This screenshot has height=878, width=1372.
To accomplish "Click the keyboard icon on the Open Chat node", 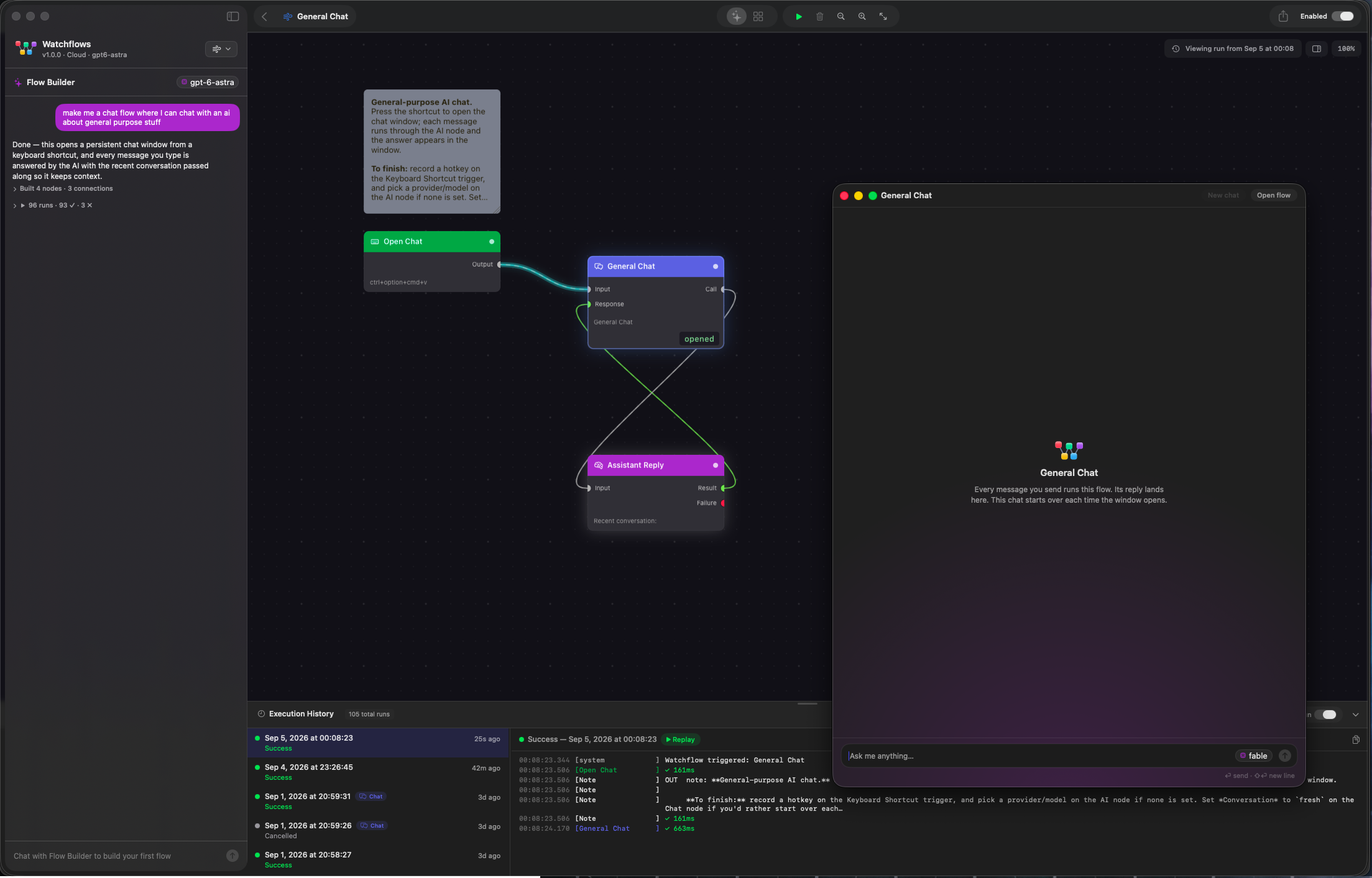I will click(375, 242).
